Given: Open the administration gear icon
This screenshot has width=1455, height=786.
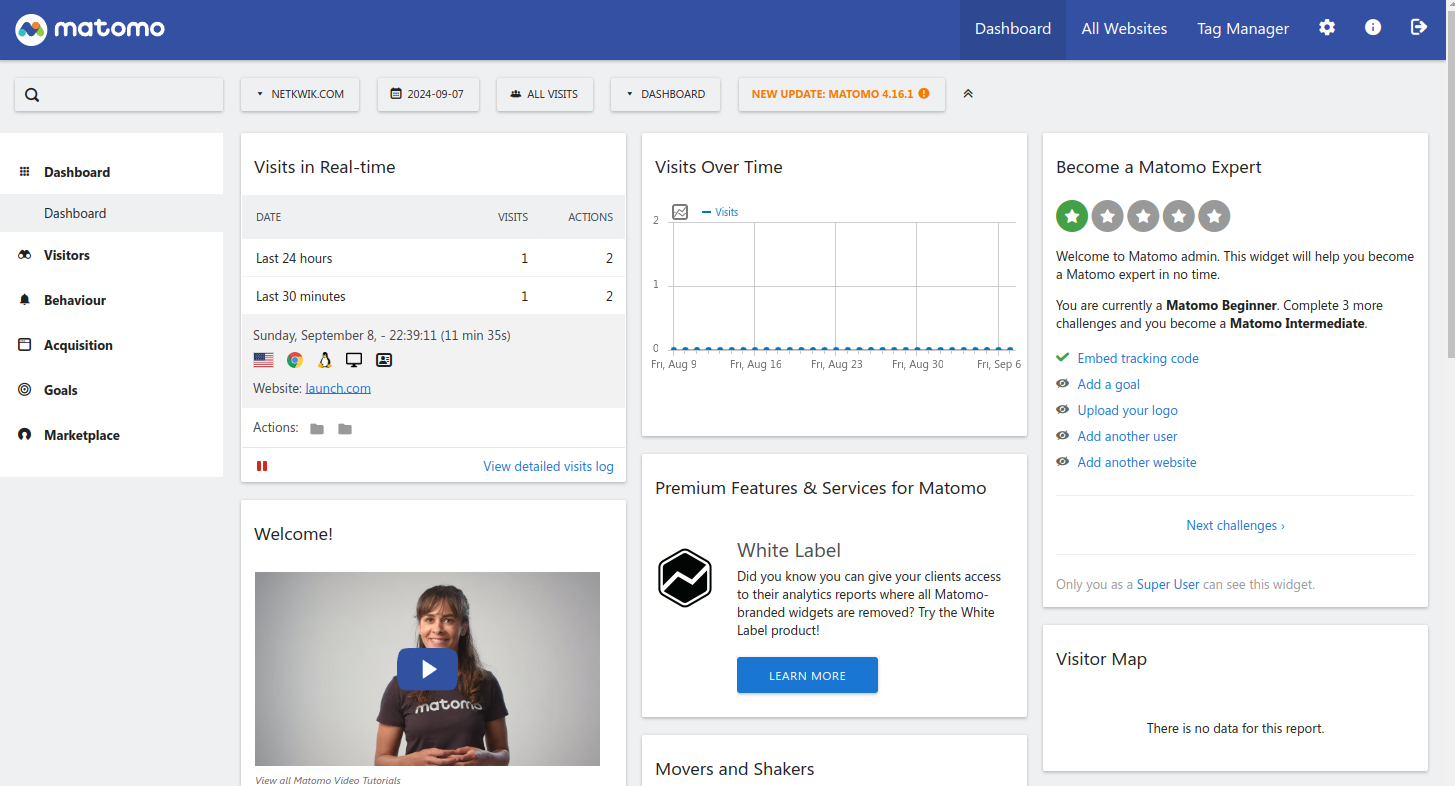Looking at the screenshot, I should [x=1327, y=28].
